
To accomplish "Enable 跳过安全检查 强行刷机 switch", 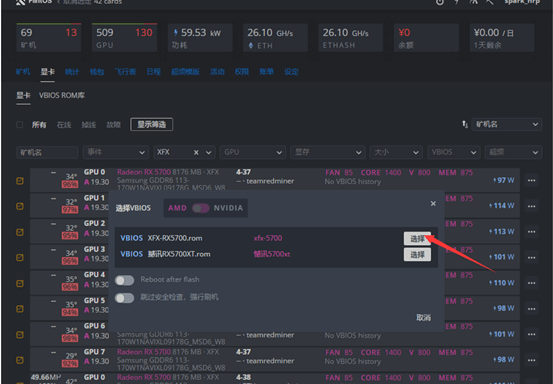I will [124, 298].
